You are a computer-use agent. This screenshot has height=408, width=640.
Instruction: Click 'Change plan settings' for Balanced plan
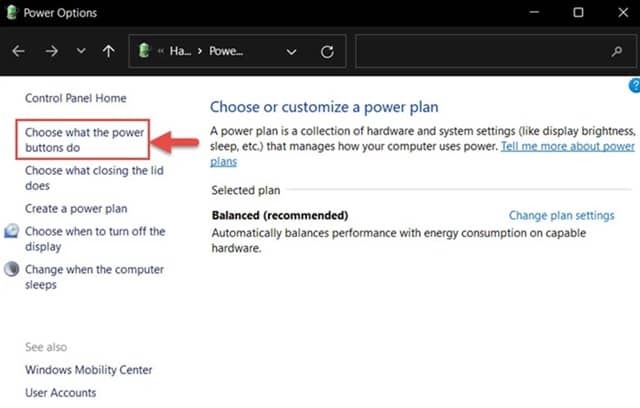pyautogui.click(x=561, y=215)
